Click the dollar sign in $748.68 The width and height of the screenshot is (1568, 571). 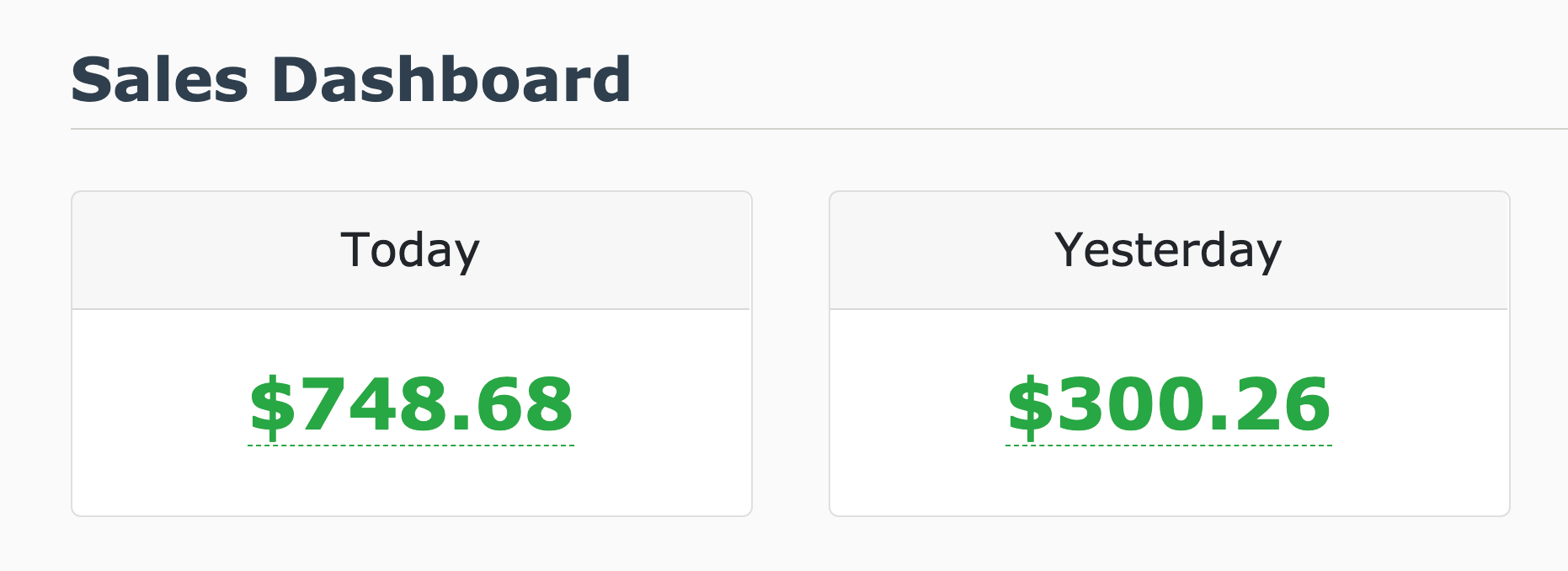click(272, 407)
